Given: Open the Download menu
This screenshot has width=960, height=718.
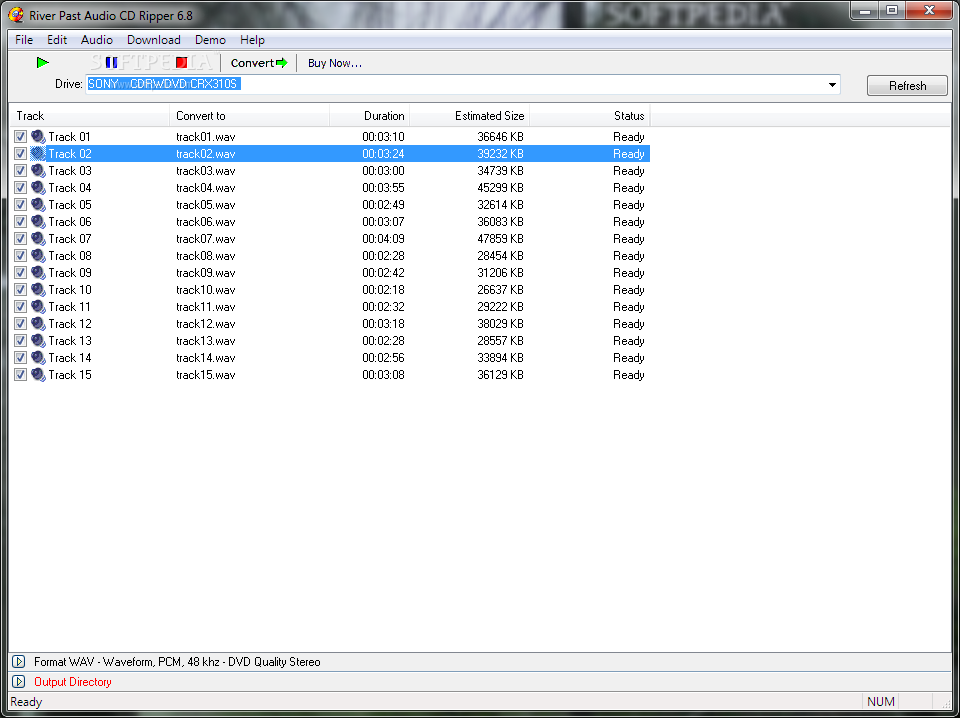Looking at the screenshot, I should pyautogui.click(x=154, y=40).
